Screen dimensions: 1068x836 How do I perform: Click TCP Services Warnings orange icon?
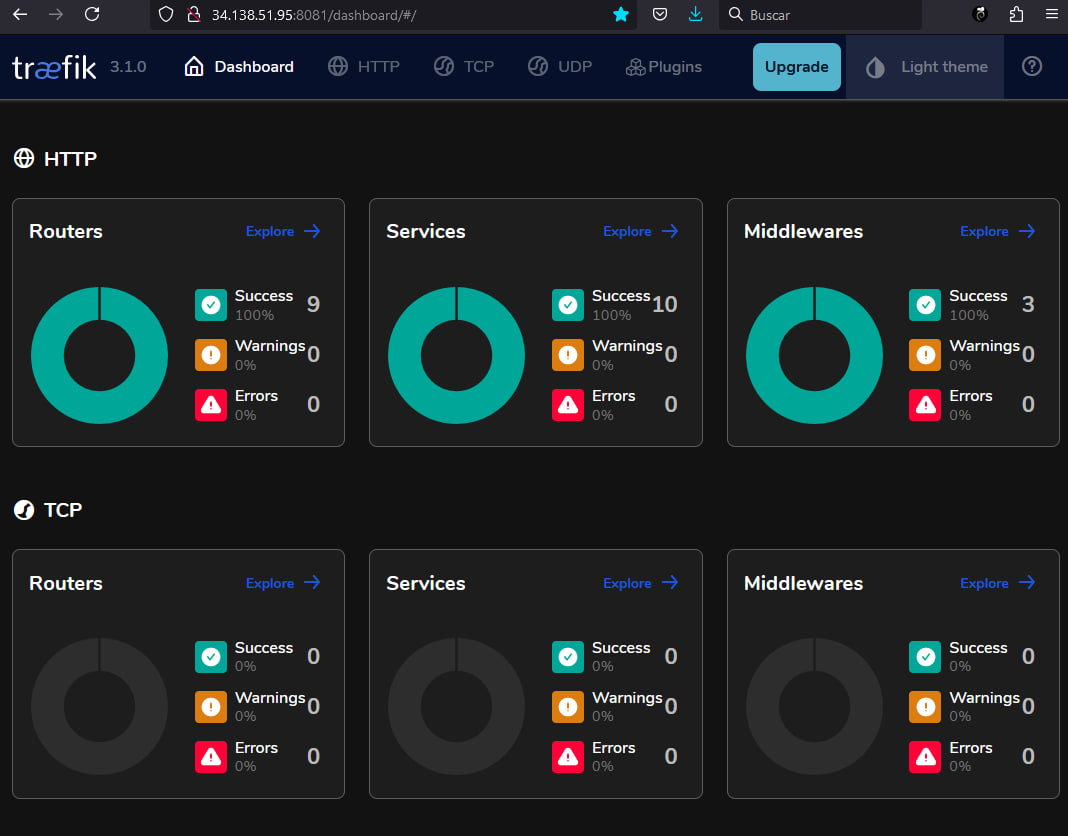tap(568, 707)
